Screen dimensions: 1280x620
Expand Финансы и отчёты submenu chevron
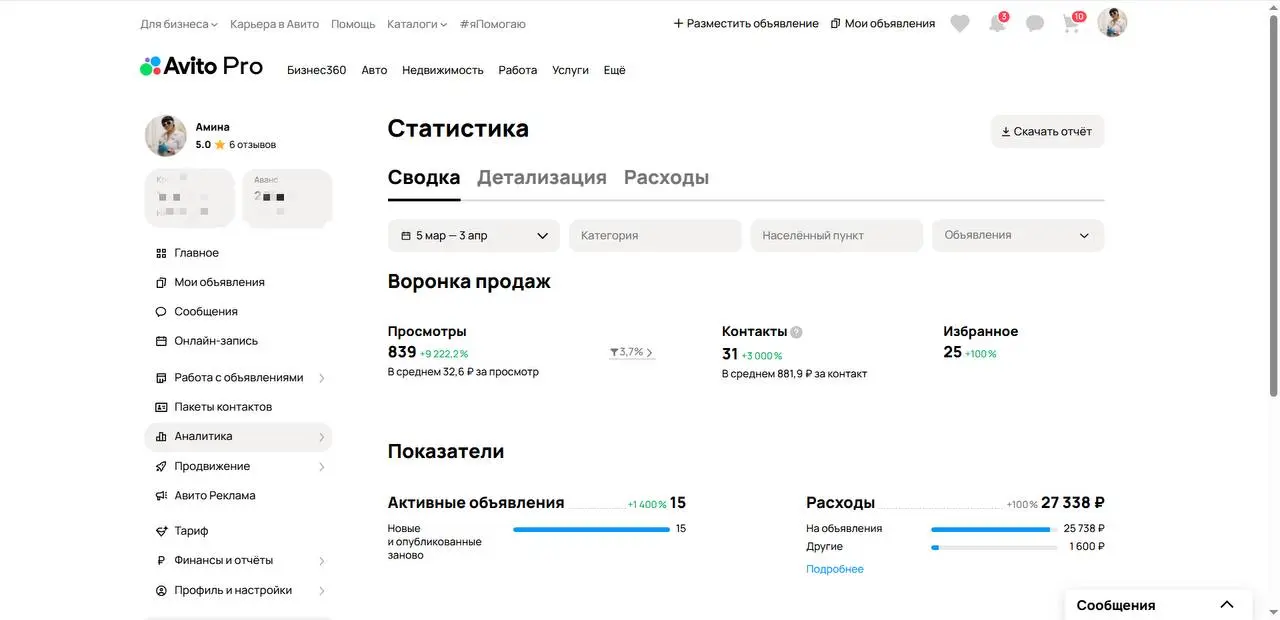(x=321, y=561)
